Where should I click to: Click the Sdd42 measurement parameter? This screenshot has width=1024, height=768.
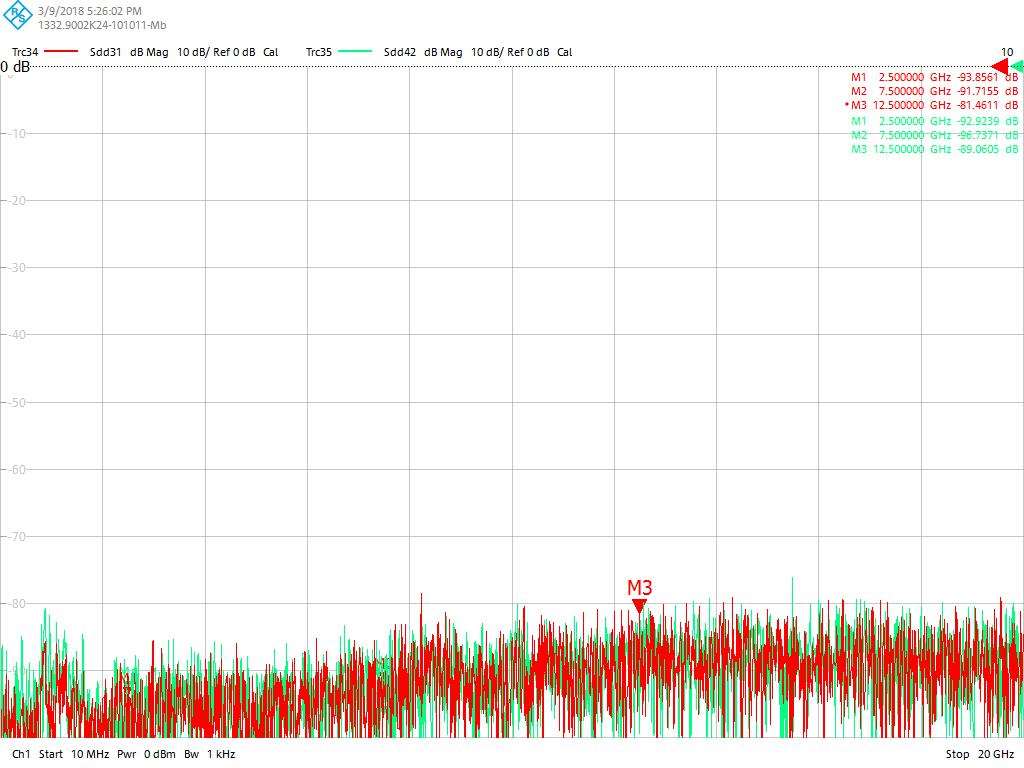click(x=399, y=52)
